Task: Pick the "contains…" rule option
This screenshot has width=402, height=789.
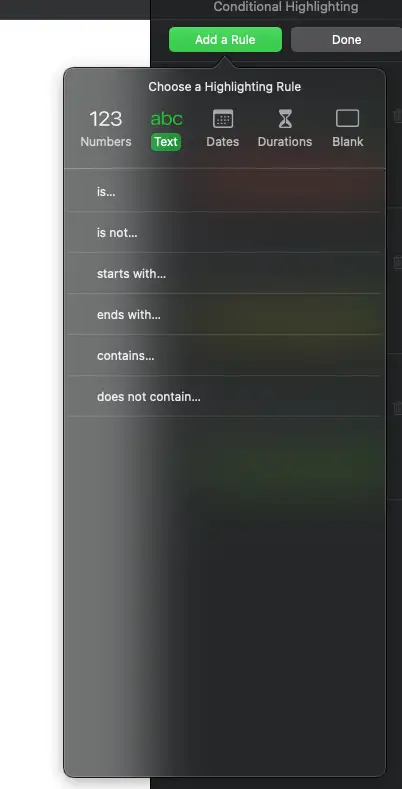Action: (x=224, y=356)
